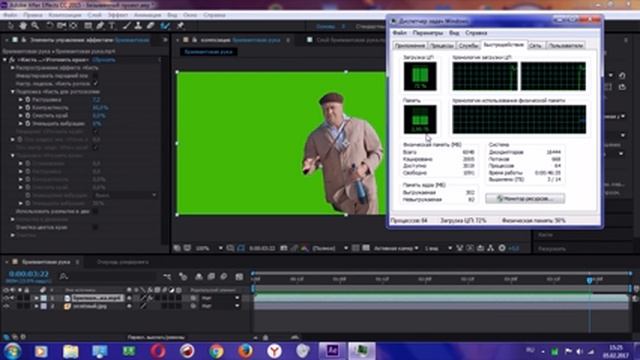Screen dimensions: 640x360
Task: Click the timeline zoom slider at bottom
Action: (265, 338)
